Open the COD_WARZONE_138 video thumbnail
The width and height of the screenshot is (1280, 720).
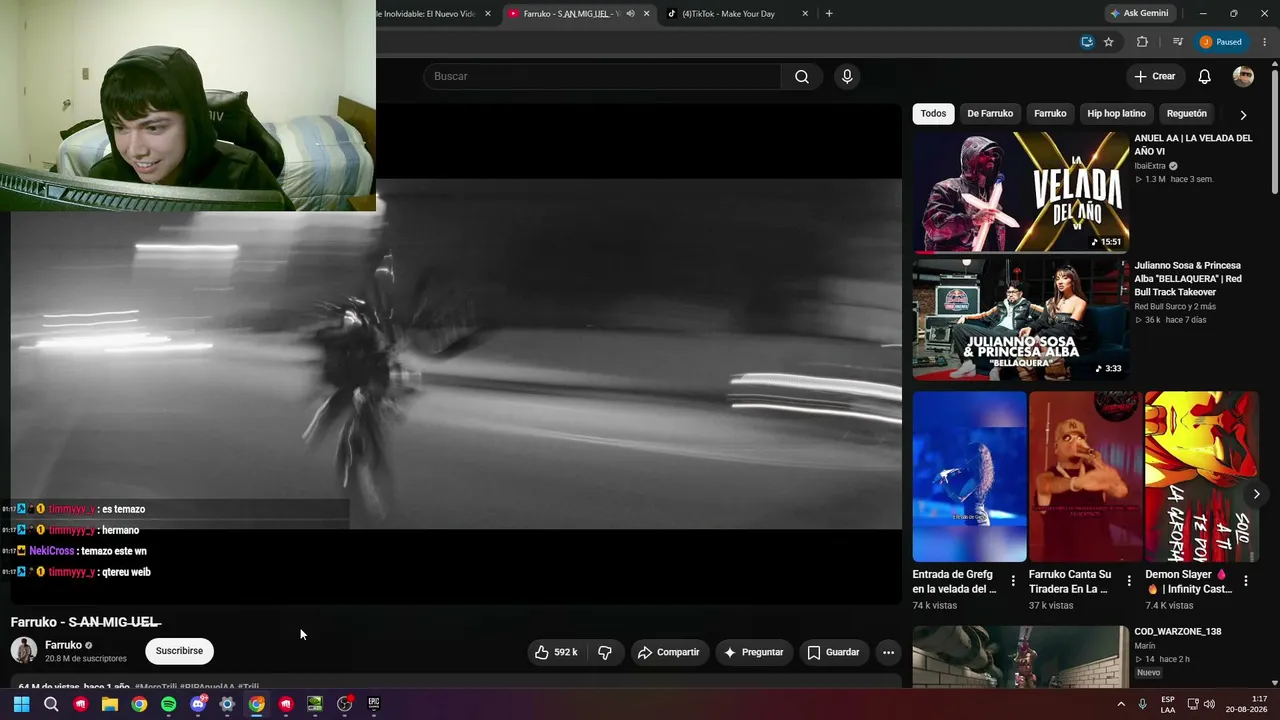1020,657
